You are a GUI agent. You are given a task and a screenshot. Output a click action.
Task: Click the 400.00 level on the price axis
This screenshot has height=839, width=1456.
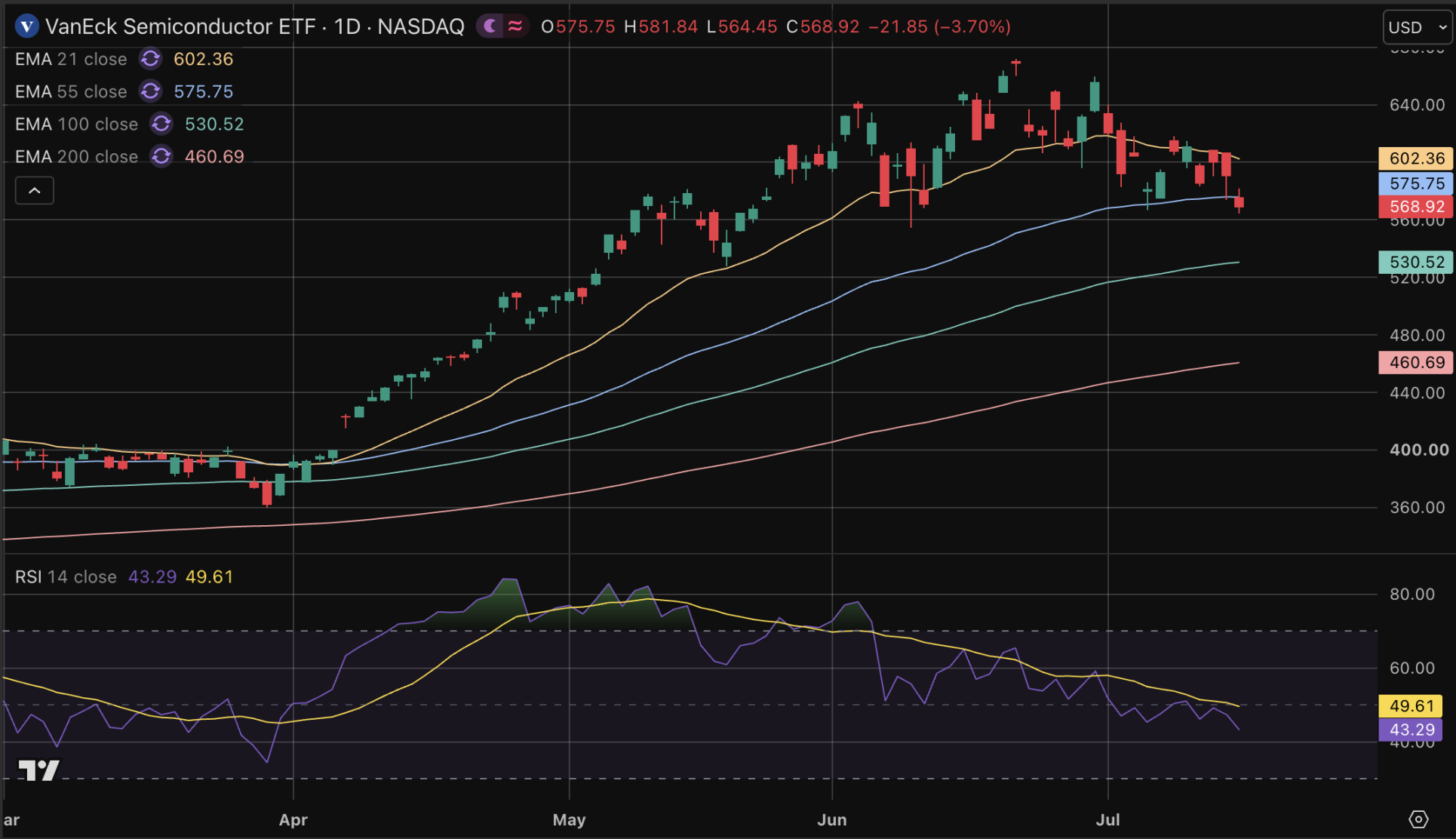click(1419, 450)
